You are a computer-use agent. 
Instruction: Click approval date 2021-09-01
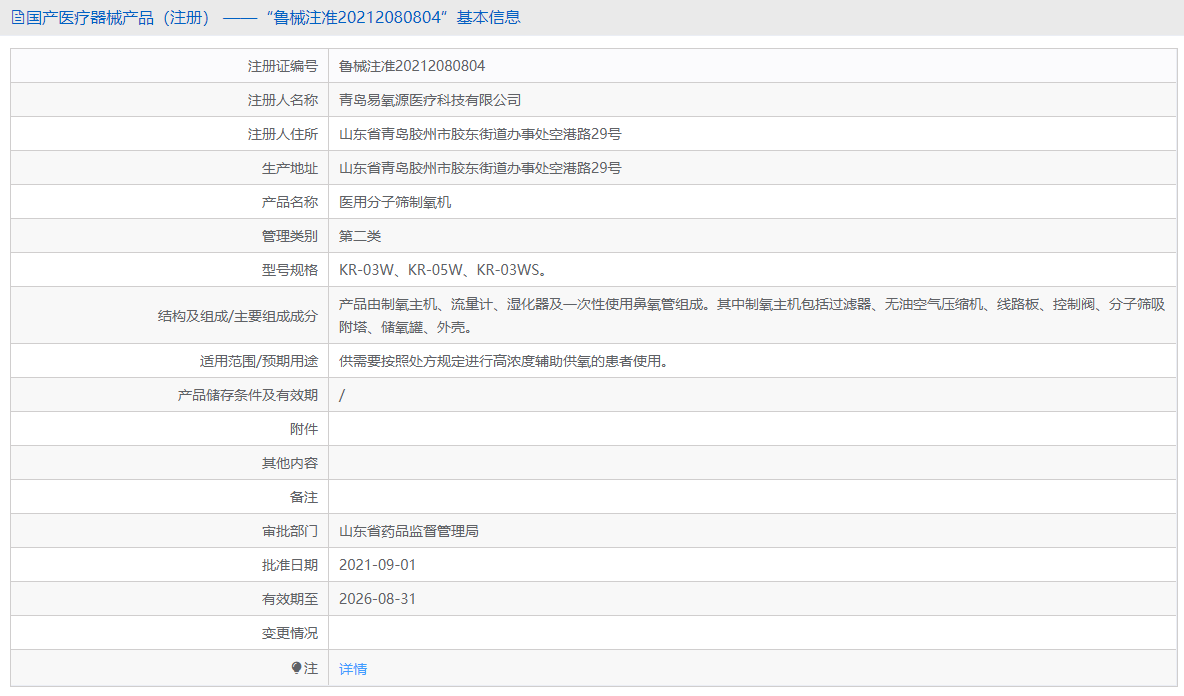(x=377, y=565)
